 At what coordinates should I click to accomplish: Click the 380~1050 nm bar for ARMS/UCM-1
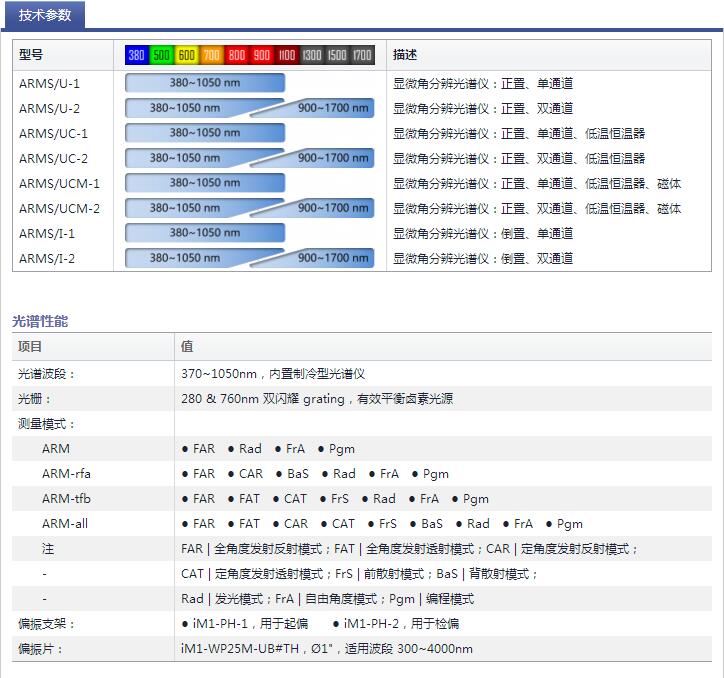205,182
